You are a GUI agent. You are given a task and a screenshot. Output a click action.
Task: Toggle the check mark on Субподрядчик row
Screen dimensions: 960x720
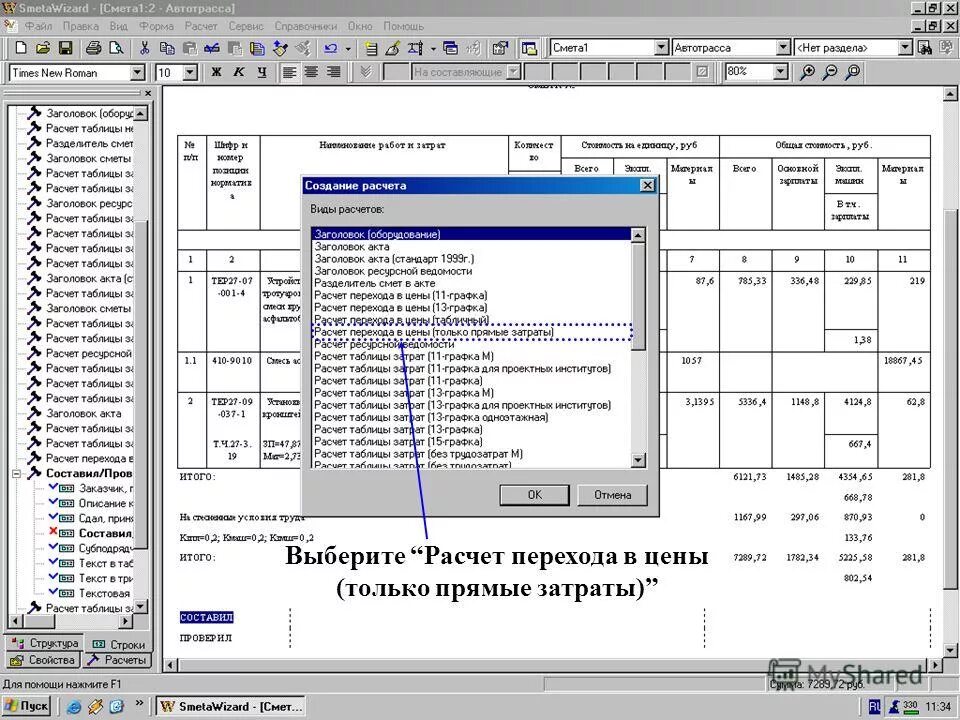(53, 548)
